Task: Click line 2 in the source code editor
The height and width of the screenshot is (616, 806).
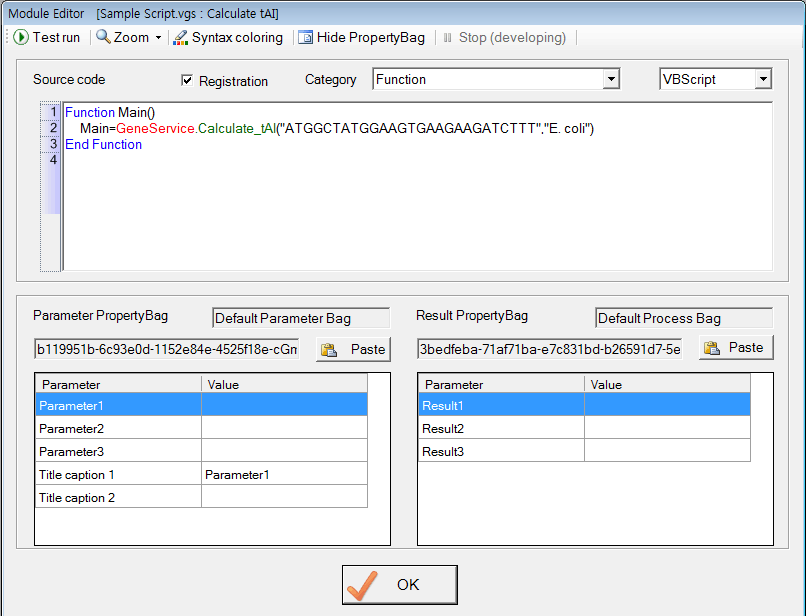Action: tap(330, 129)
